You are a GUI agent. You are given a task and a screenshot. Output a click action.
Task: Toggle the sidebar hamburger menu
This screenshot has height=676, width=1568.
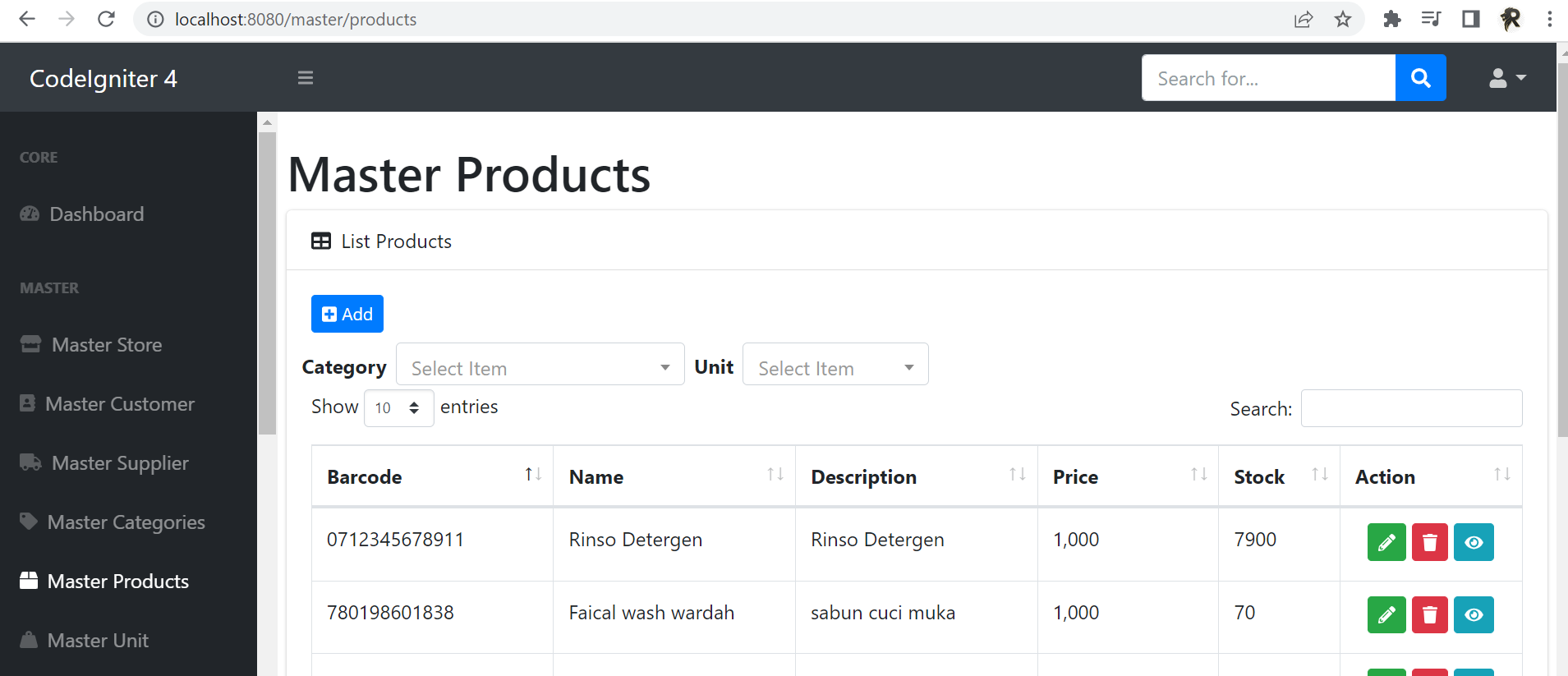coord(306,78)
